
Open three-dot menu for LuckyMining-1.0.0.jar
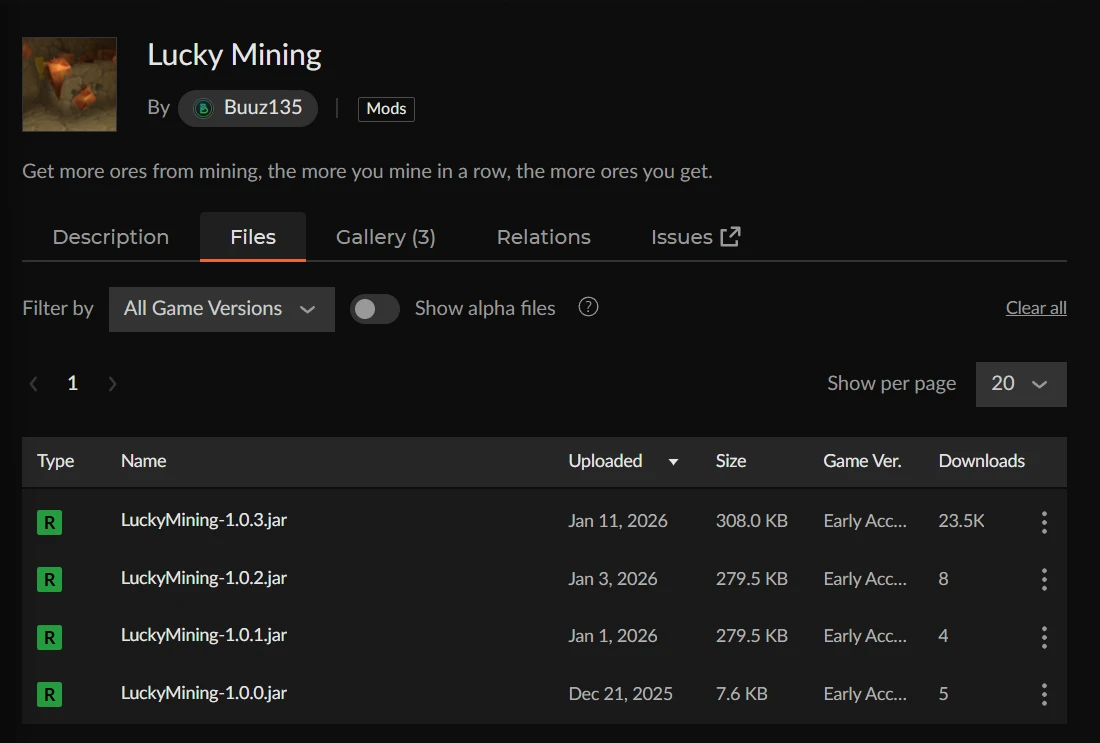click(x=1044, y=694)
